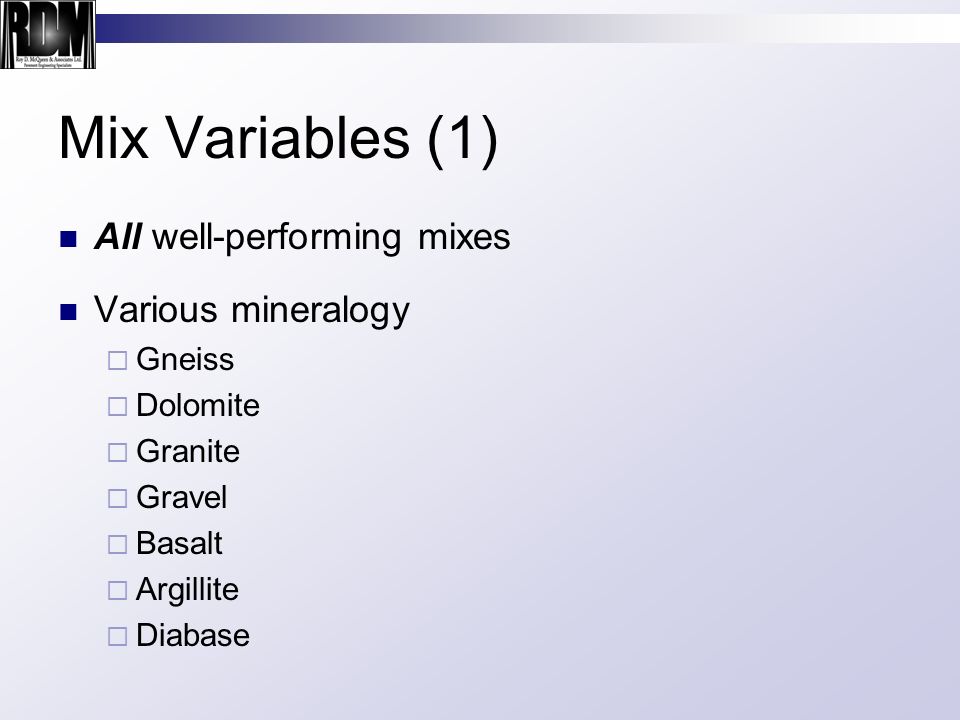Click the square bullet beside Gneiss

(x=118, y=361)
